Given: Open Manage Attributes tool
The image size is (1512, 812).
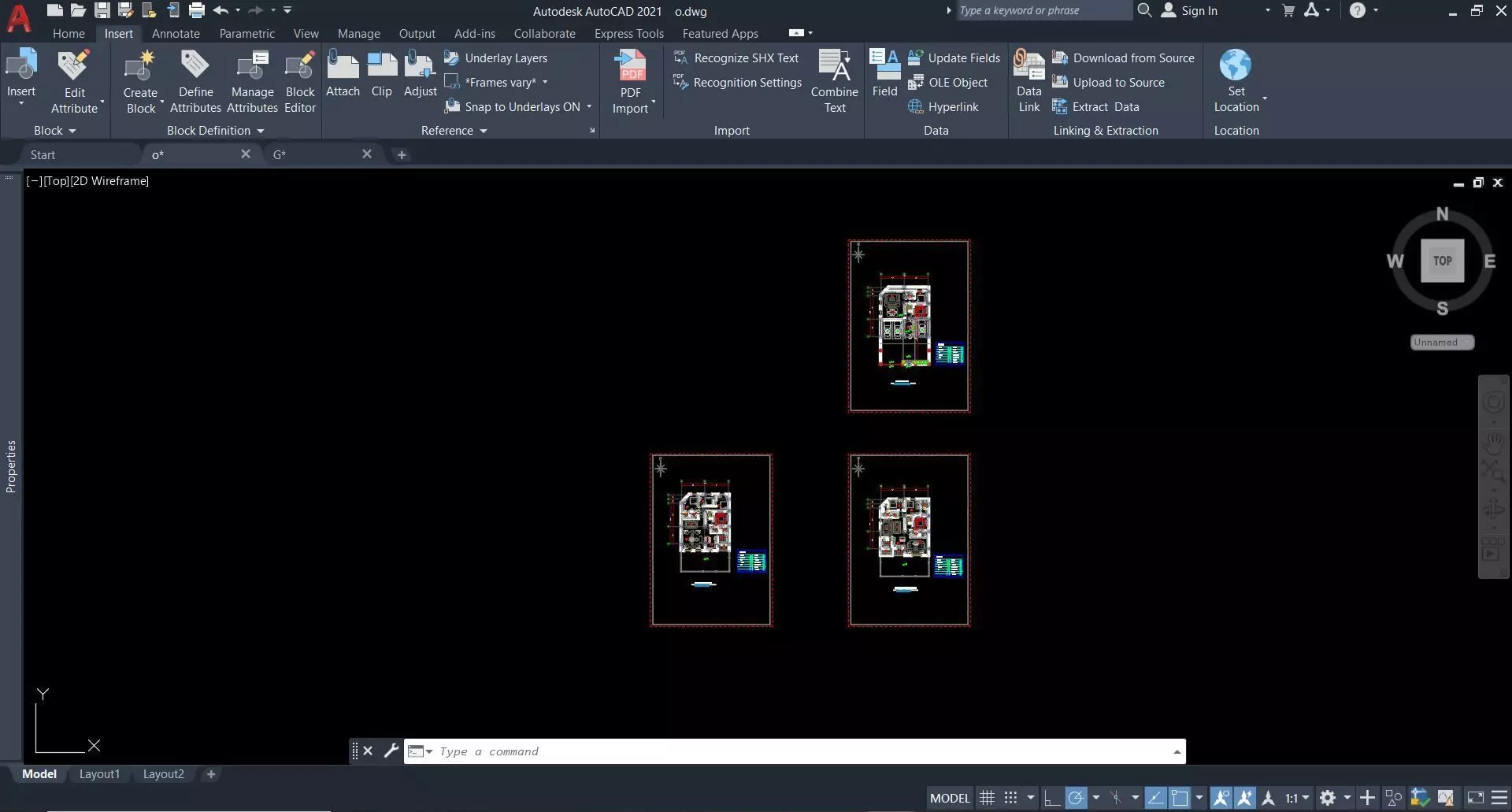Looking at the screenshot, I should (252, 82).
